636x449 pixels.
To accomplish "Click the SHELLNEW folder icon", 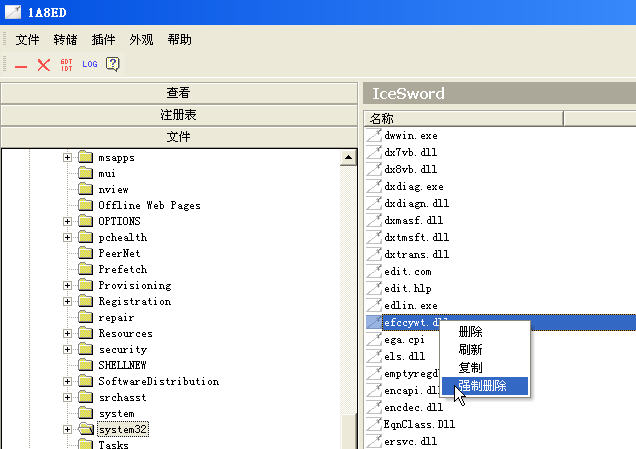I will coord(86,365).
